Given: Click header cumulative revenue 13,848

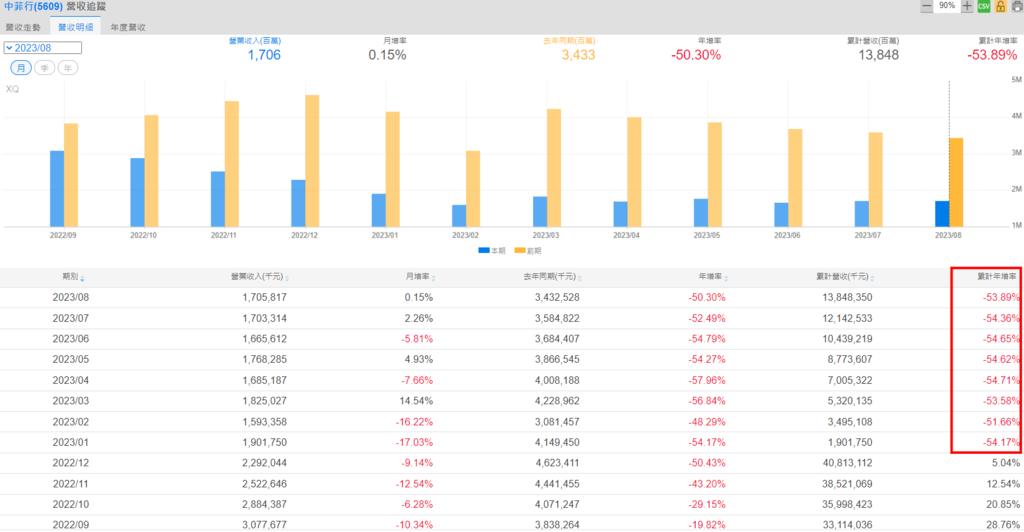Looking at the screenshot, I should 878,55.
